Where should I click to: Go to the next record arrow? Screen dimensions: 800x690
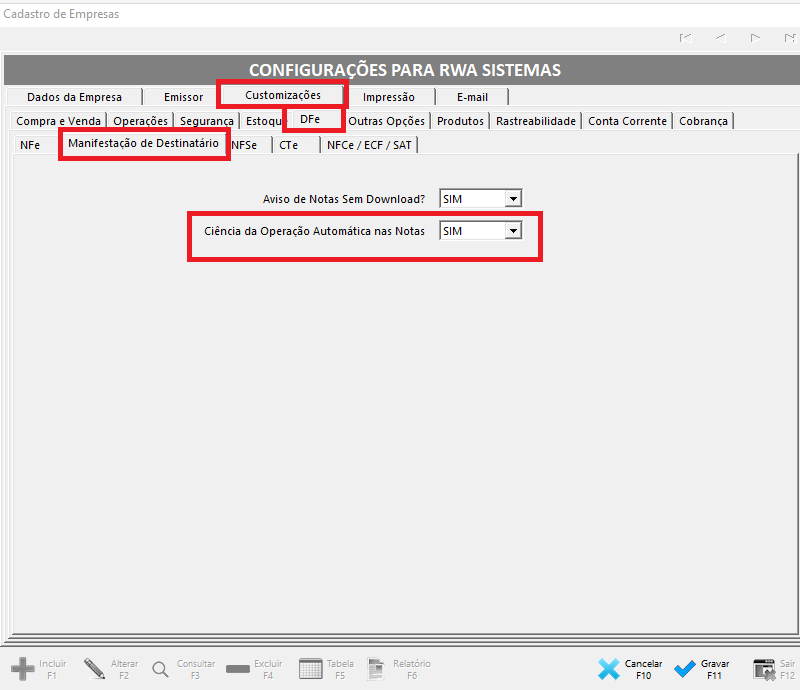755,38
